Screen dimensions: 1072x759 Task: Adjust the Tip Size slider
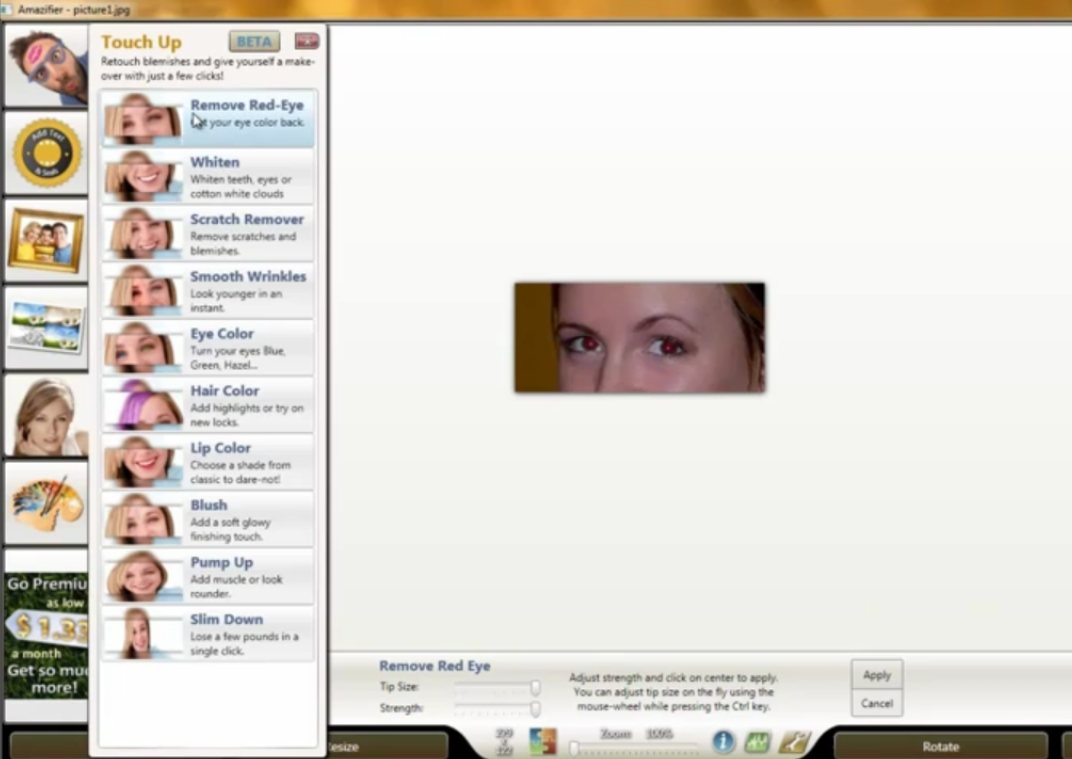pos(497,687)
